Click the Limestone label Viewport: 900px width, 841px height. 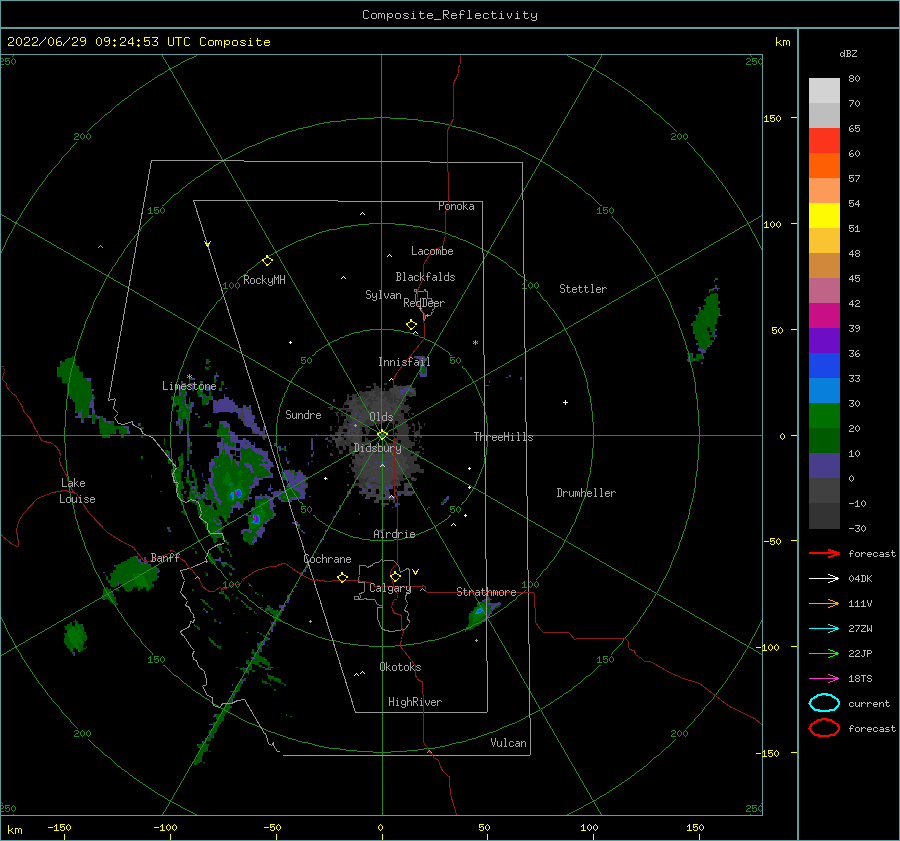coord(189,386)
